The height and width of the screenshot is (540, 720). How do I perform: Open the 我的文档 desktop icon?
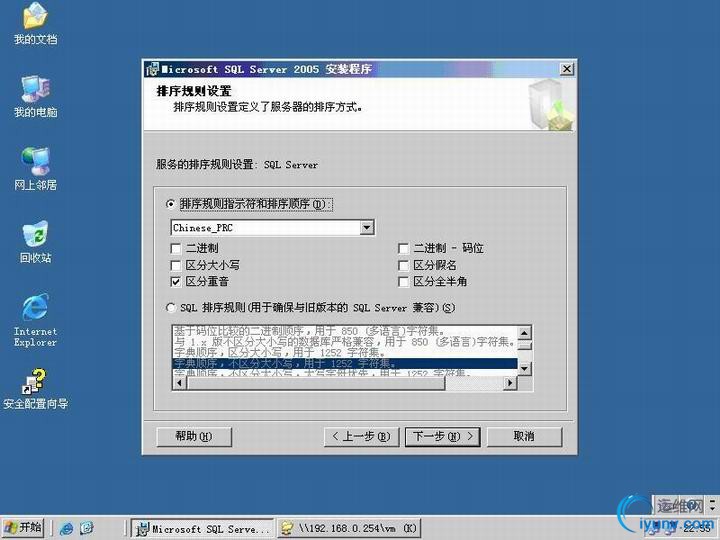click(x=35, y=23)
